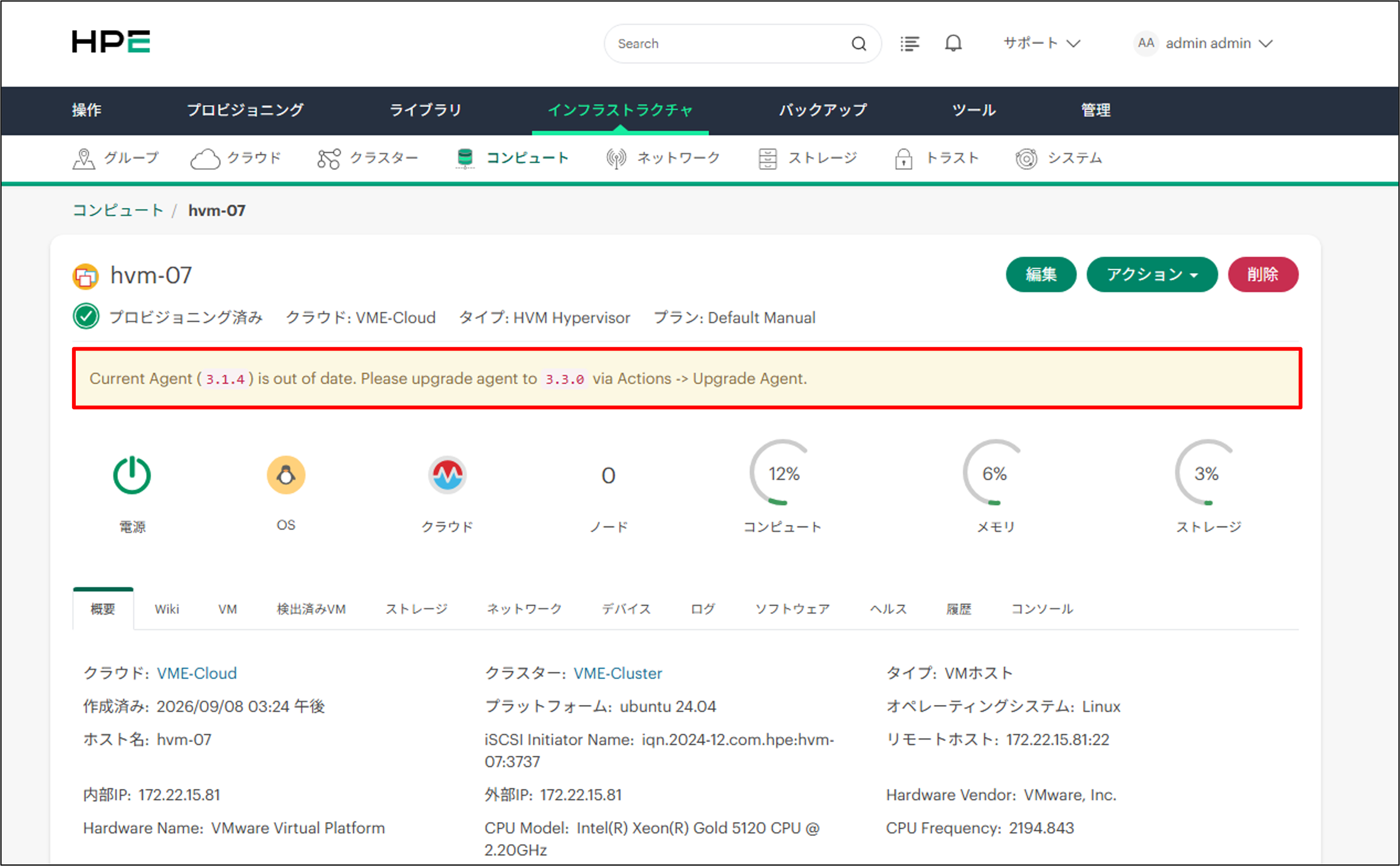Click the 編集 button
Viewport: 1400px width, 866px height.
point(1041,274)
